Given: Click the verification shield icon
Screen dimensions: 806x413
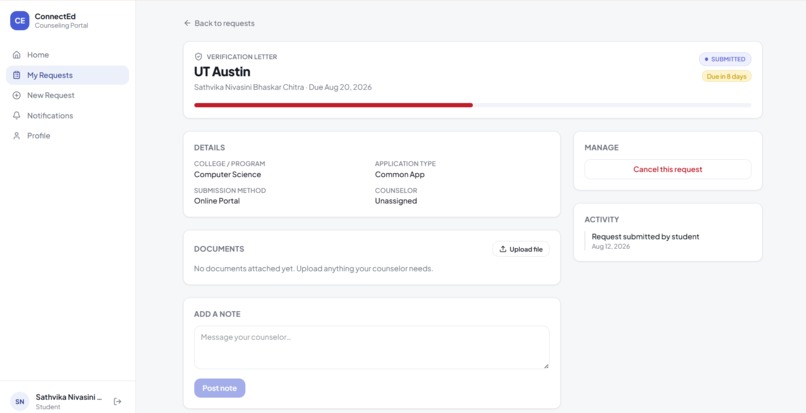Looking at the screenshot, I should (198, 57).
